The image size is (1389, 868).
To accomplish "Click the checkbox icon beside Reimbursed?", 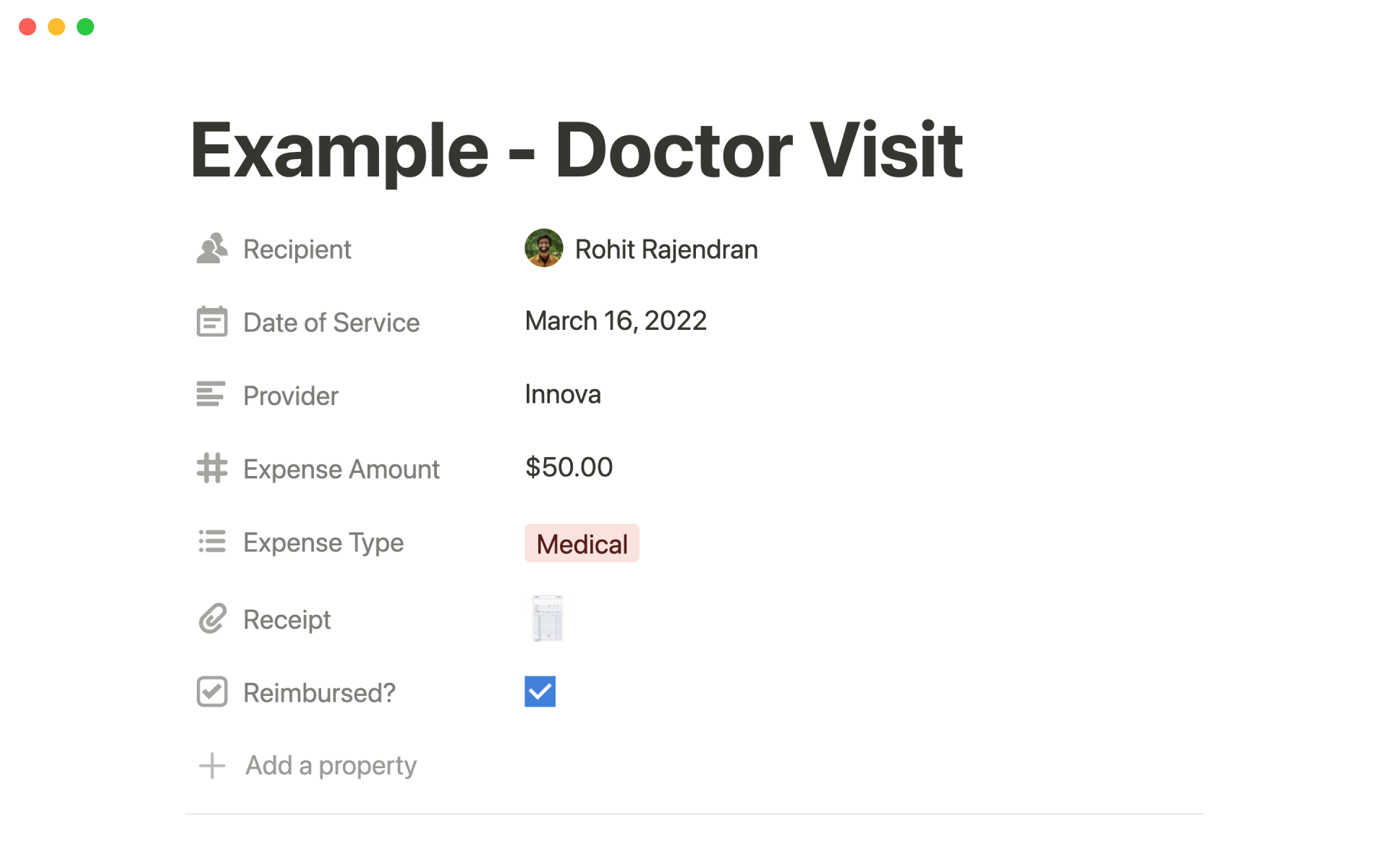I will (x=211, y=692).
